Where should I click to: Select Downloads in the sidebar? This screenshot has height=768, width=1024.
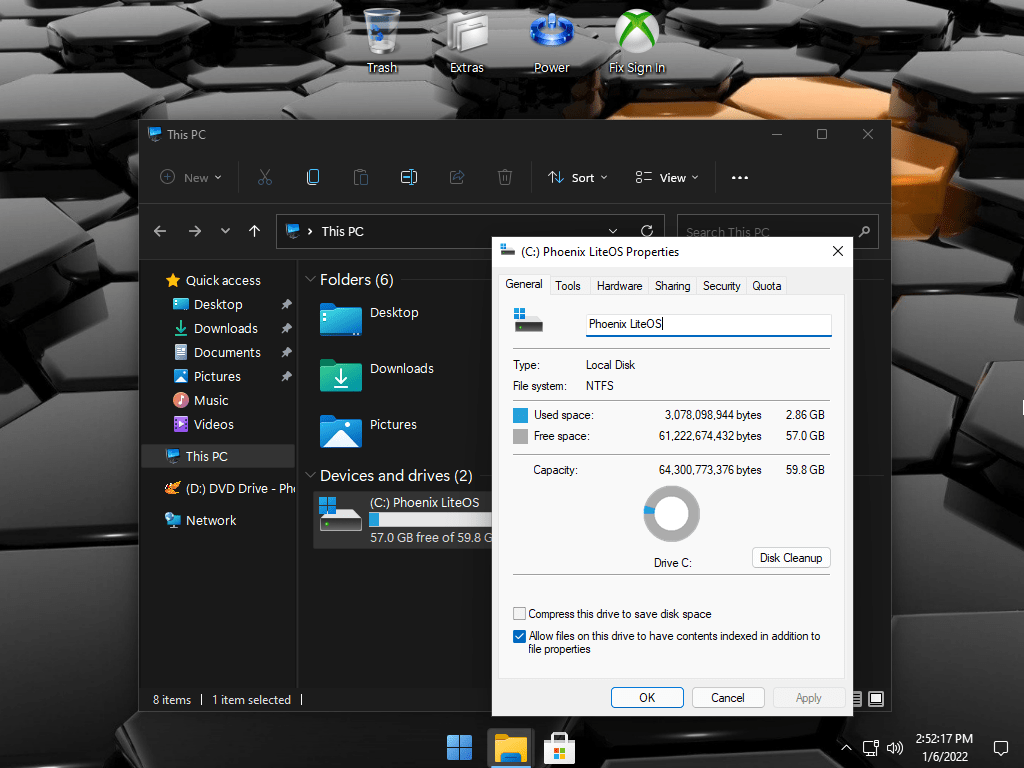218,328
